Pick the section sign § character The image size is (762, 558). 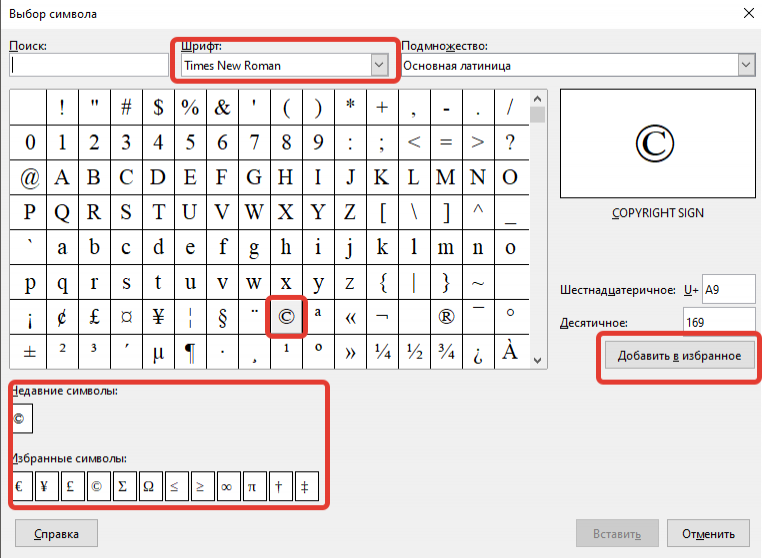click(222, 317)
